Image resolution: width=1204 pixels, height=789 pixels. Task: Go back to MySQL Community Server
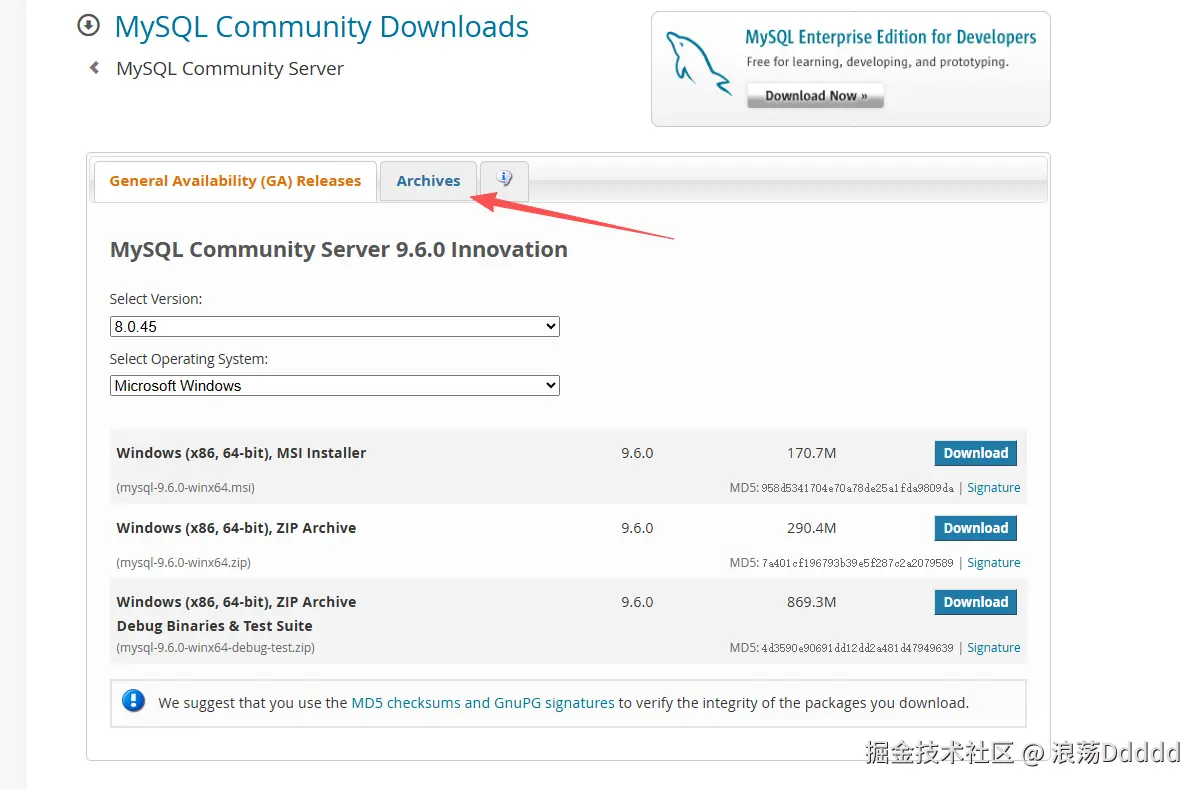(x=230, y=69)
